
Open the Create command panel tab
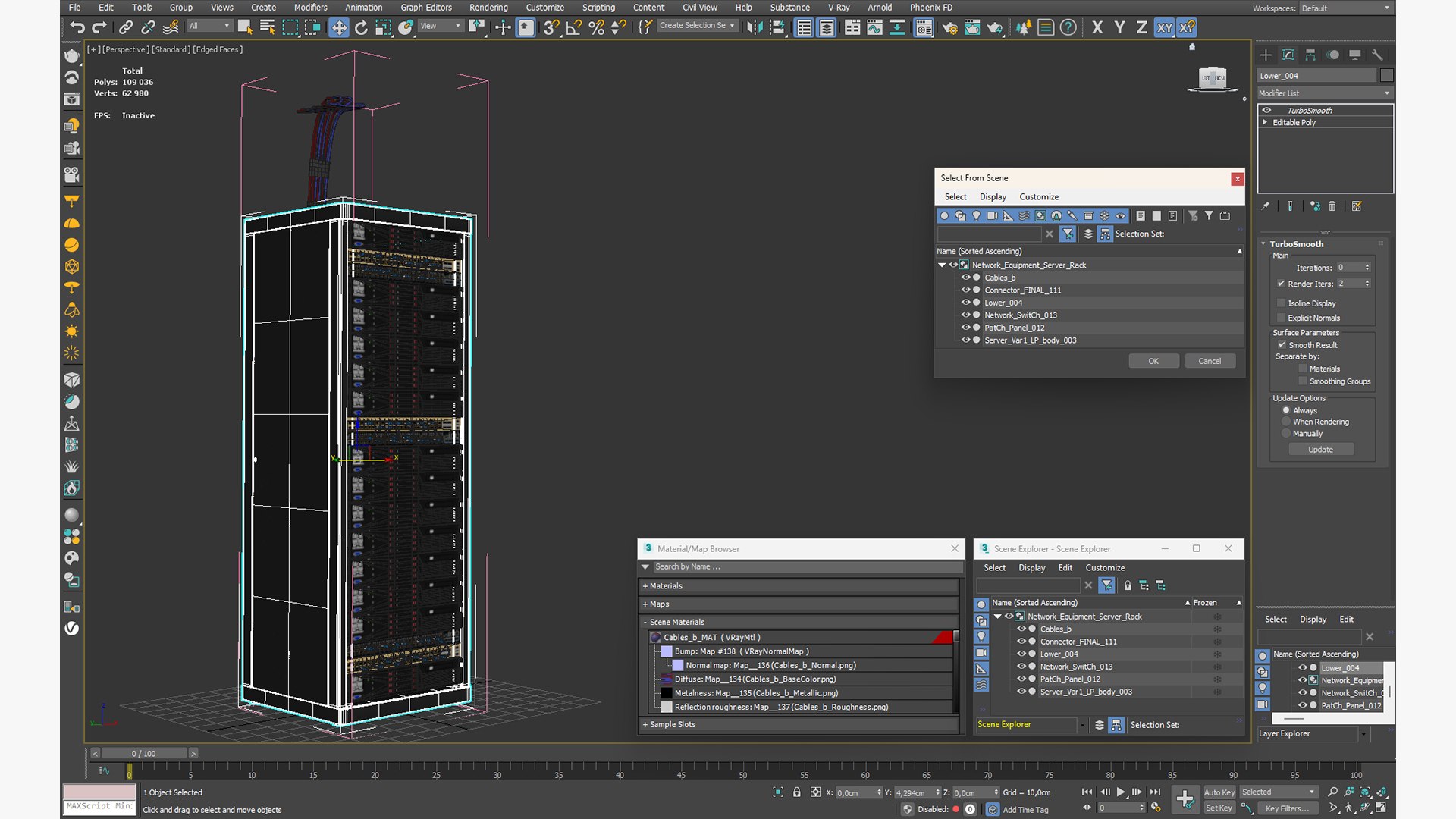click(x=1266, y=55)
